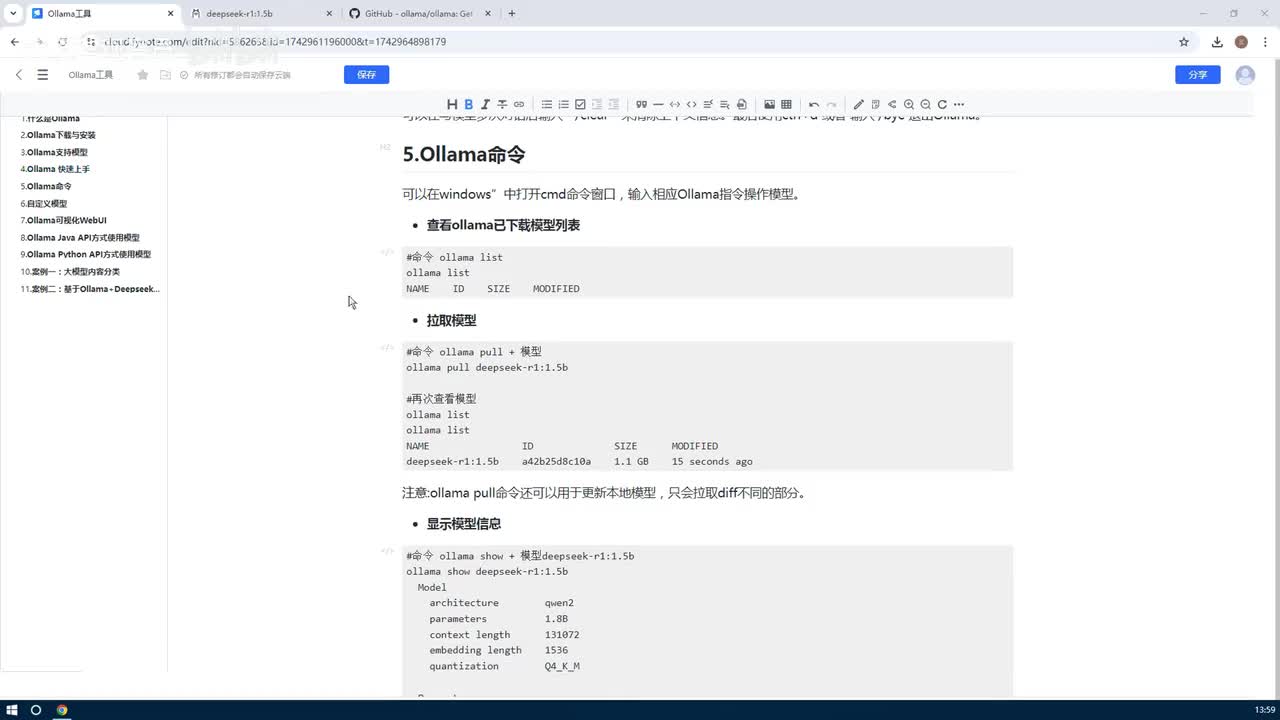The height and width of the screenshot is (720, 1280).
Task: Go back with note back arrow
Action: 19,75
